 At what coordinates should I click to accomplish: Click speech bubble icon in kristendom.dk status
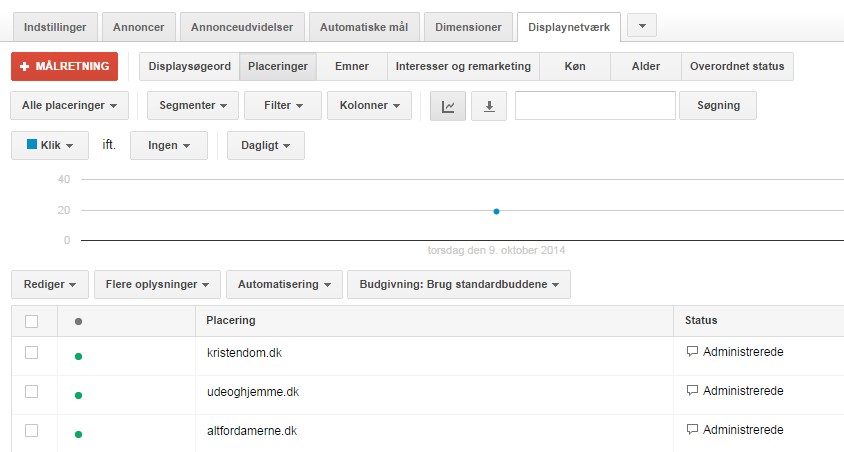point(692,352)
